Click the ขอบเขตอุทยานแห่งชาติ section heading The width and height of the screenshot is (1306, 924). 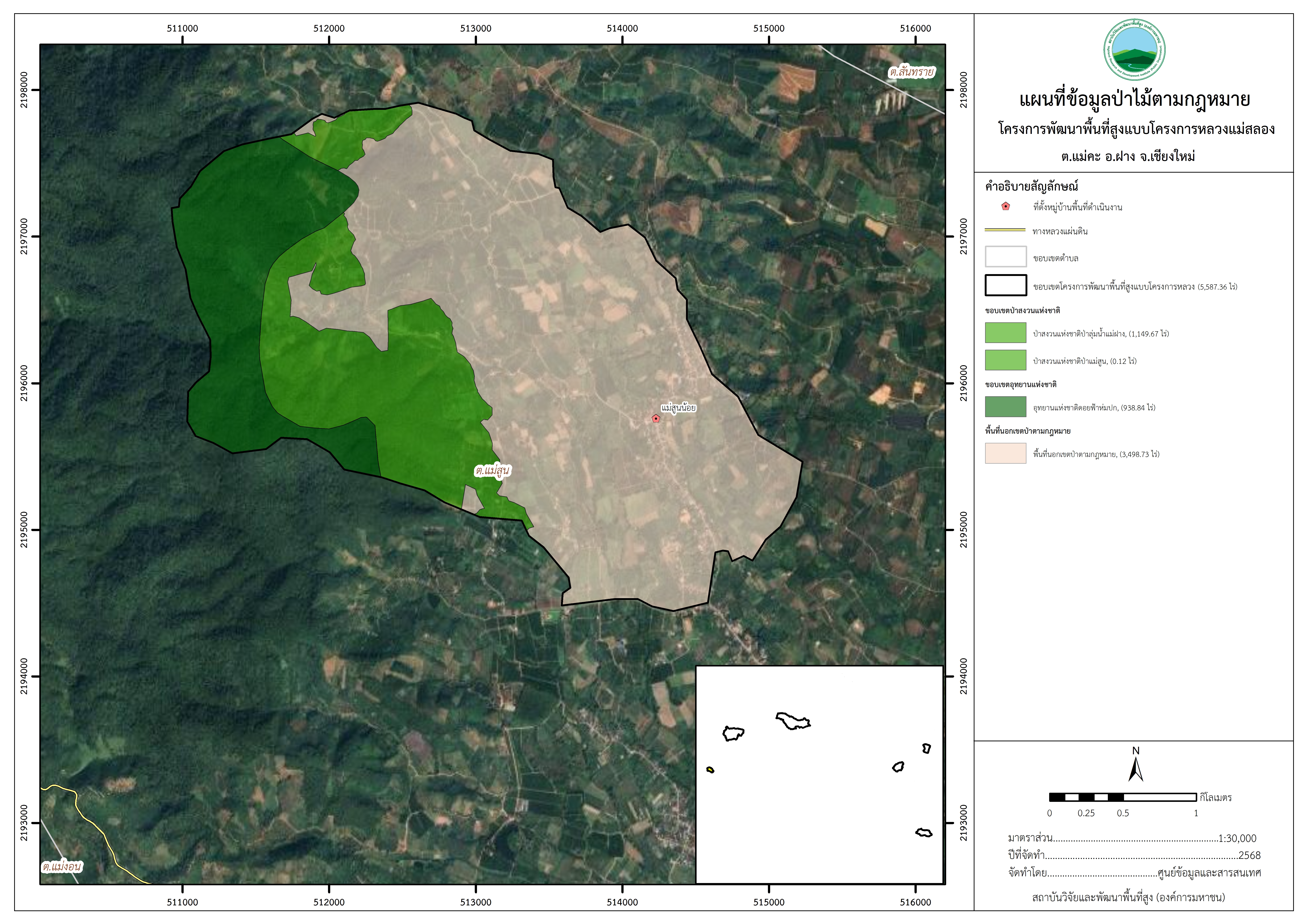1021,385
